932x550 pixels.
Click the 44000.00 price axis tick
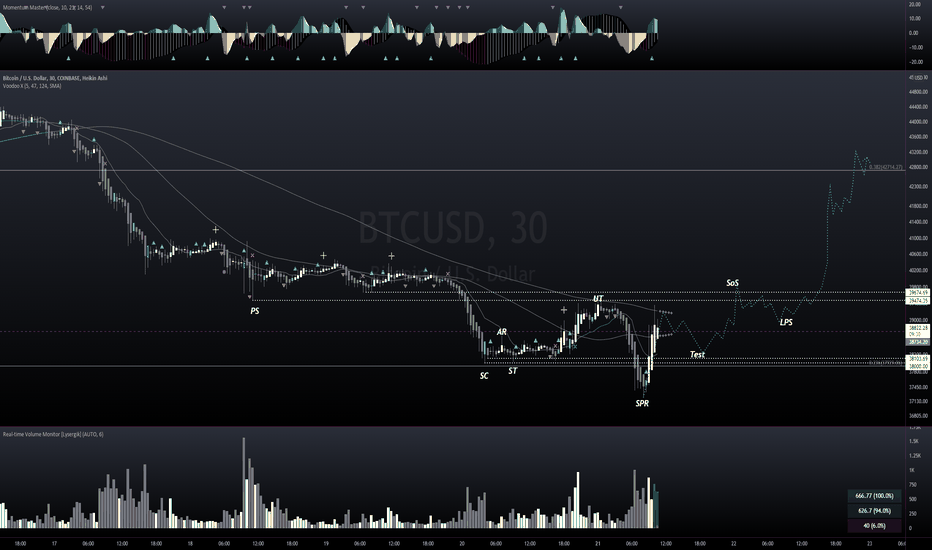(918, 122)
